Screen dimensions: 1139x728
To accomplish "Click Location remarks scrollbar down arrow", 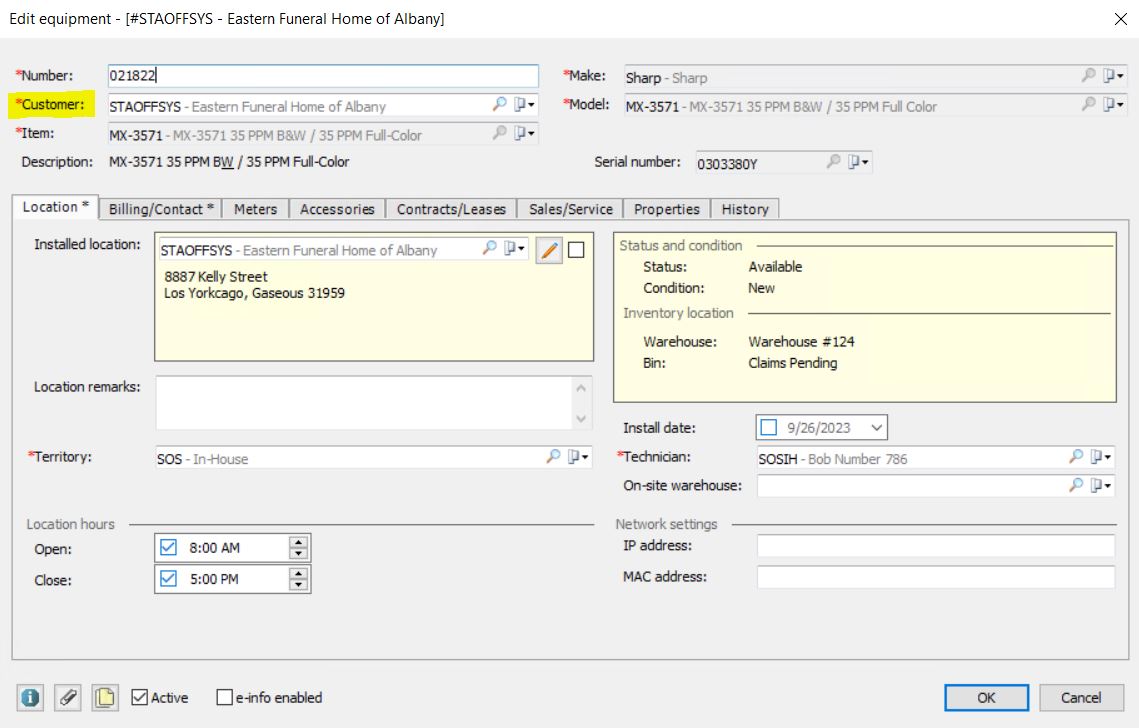I will (581, 418).
